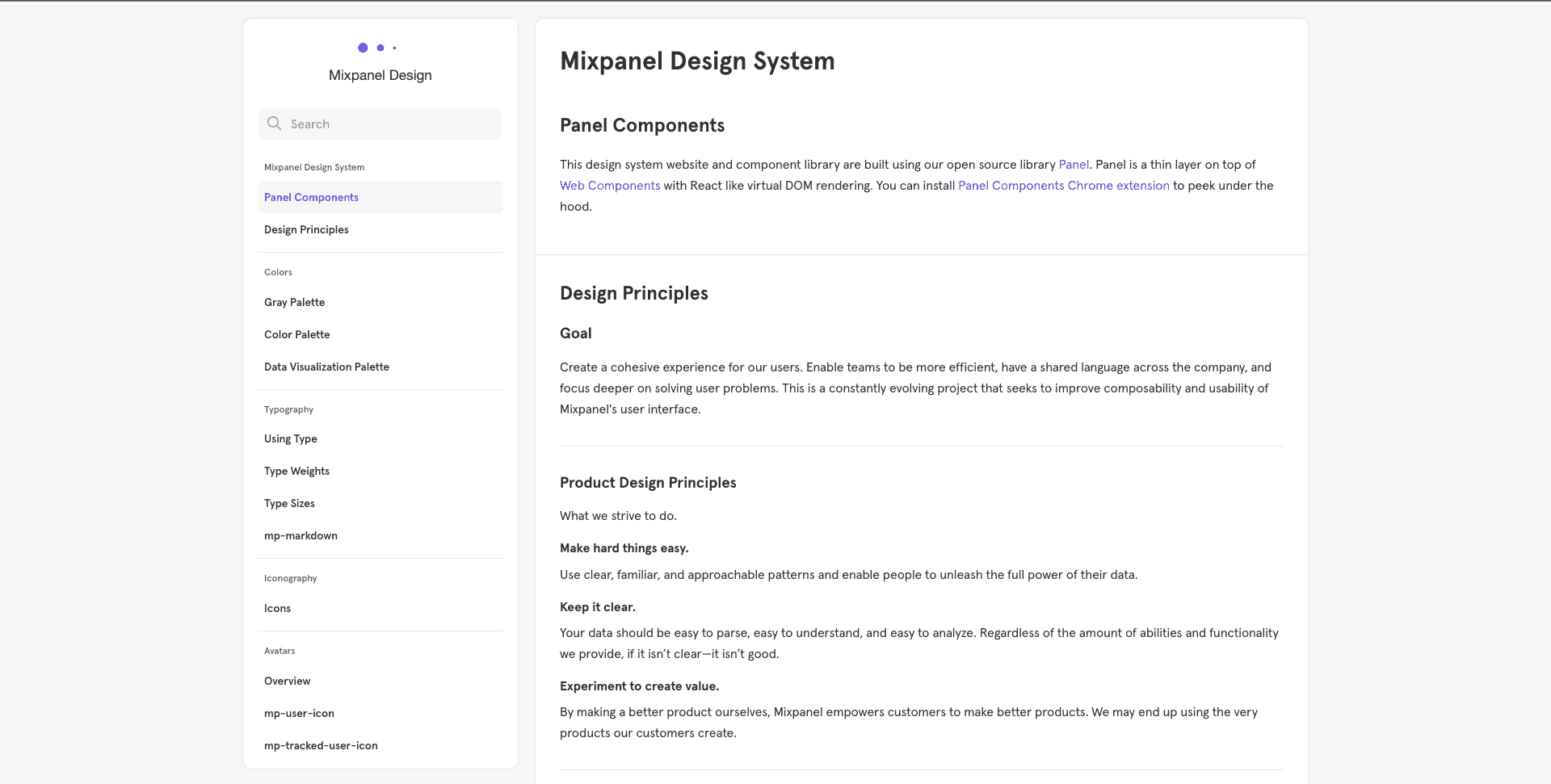Screen dimensions: 1551x784
Task: Click the search magnifier icon
Action: point(275,124)
